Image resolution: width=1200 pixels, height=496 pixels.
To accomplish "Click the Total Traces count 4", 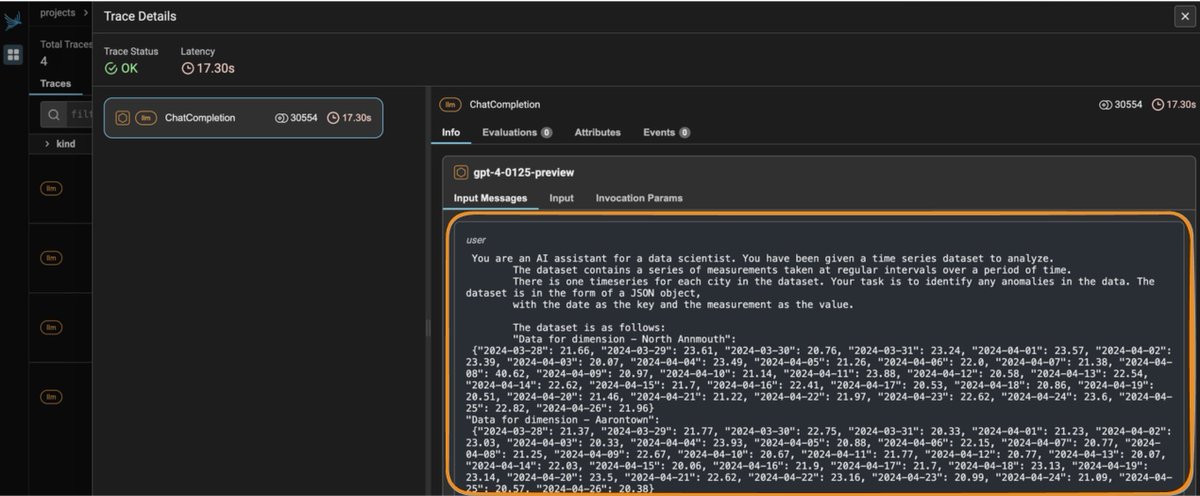I will (44, 61).
